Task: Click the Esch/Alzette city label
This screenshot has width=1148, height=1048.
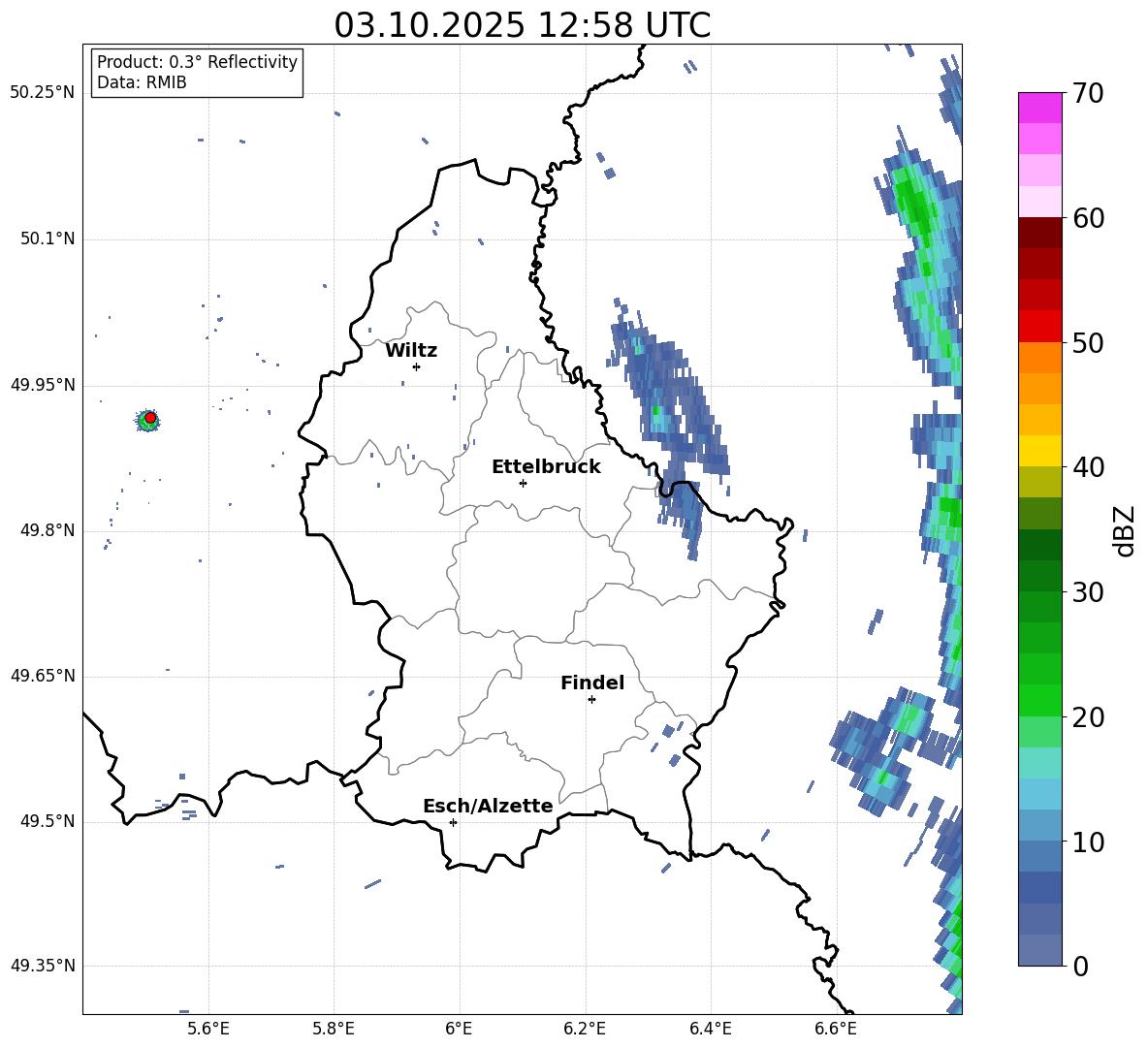Action: [x=488, y=806]
